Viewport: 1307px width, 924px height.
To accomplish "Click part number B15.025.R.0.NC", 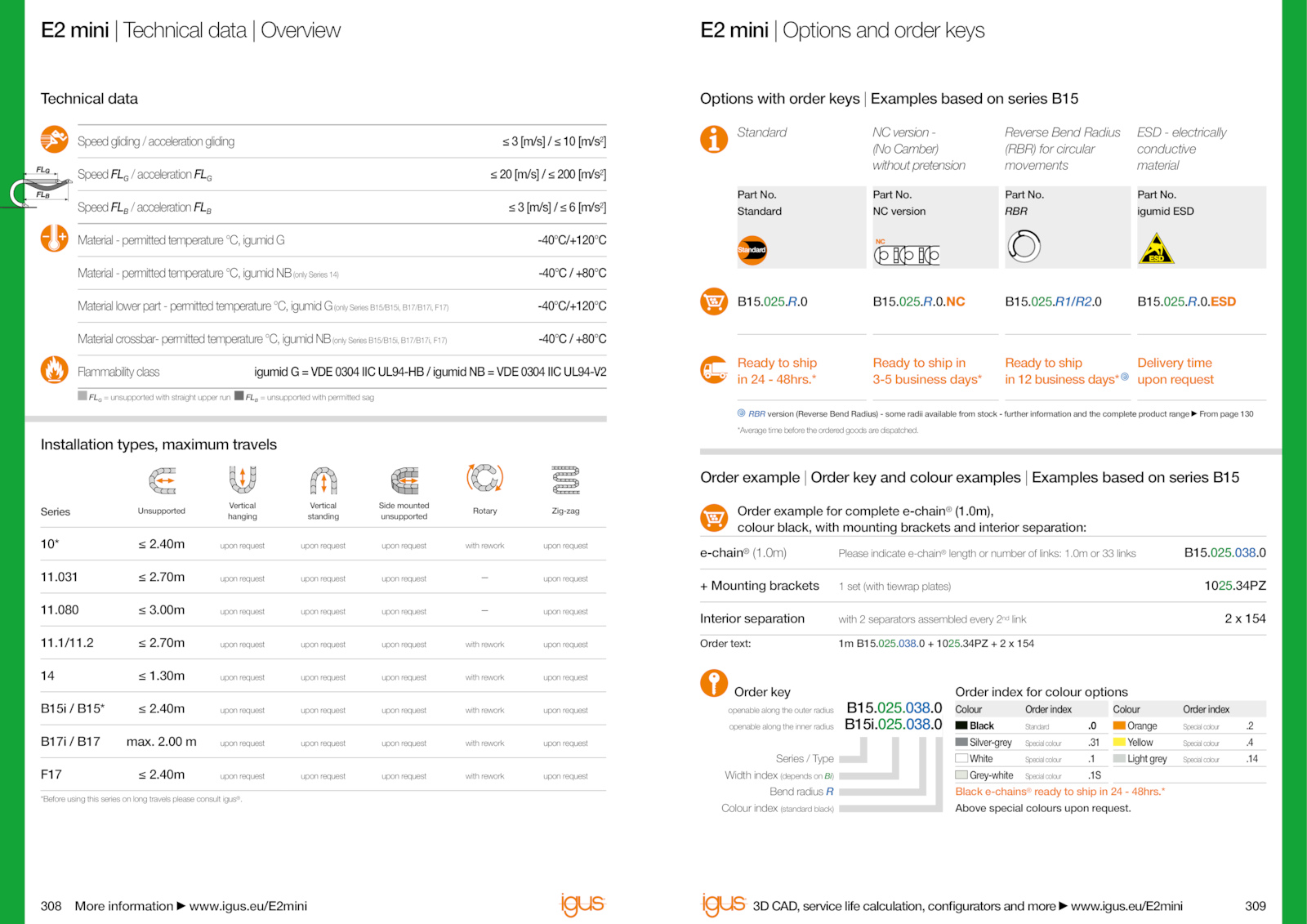I will (919, 301).
